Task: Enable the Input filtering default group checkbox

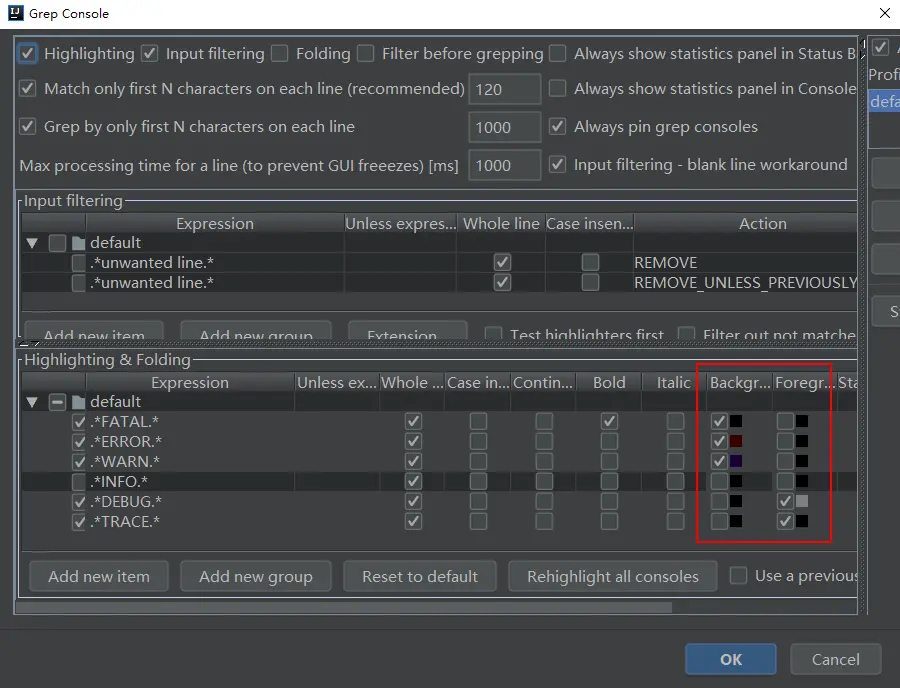Action: coord(57,243)
